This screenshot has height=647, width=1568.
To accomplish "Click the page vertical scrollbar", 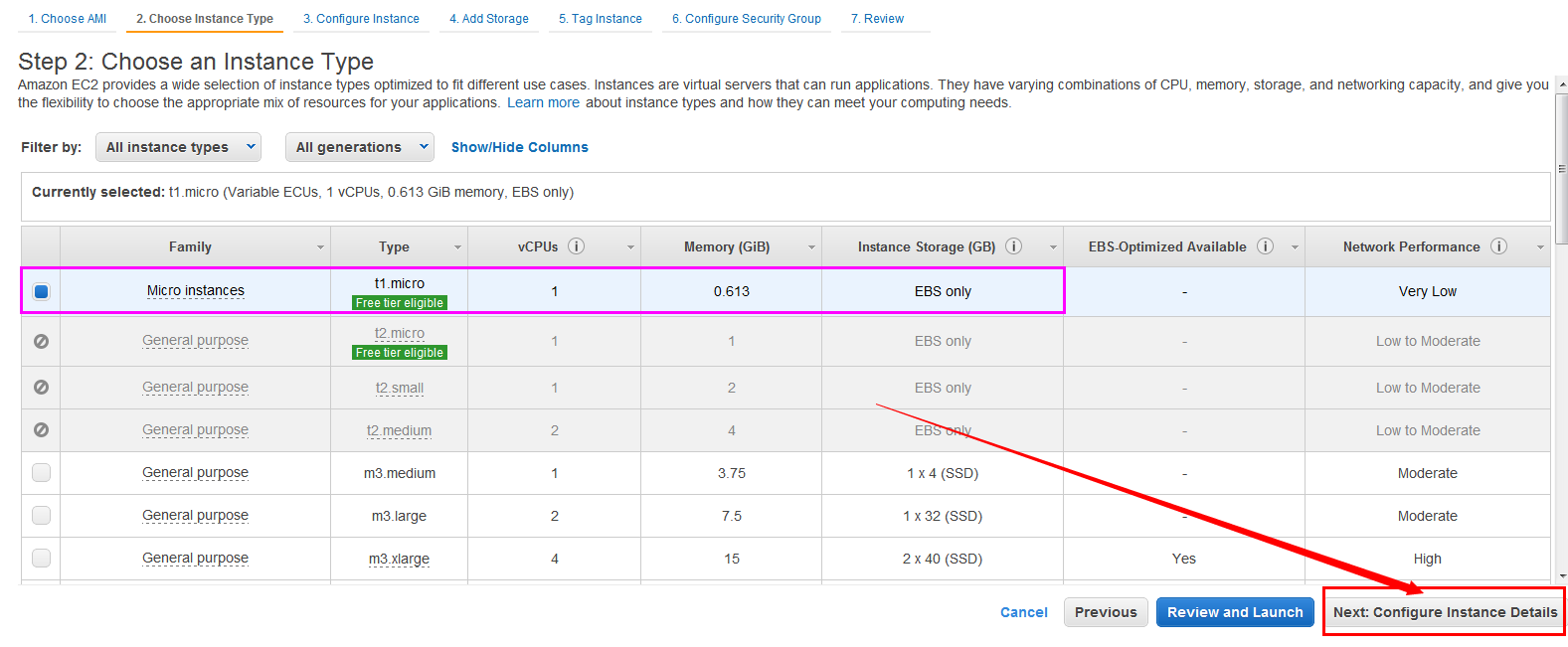I will (x=1561, y=168).
